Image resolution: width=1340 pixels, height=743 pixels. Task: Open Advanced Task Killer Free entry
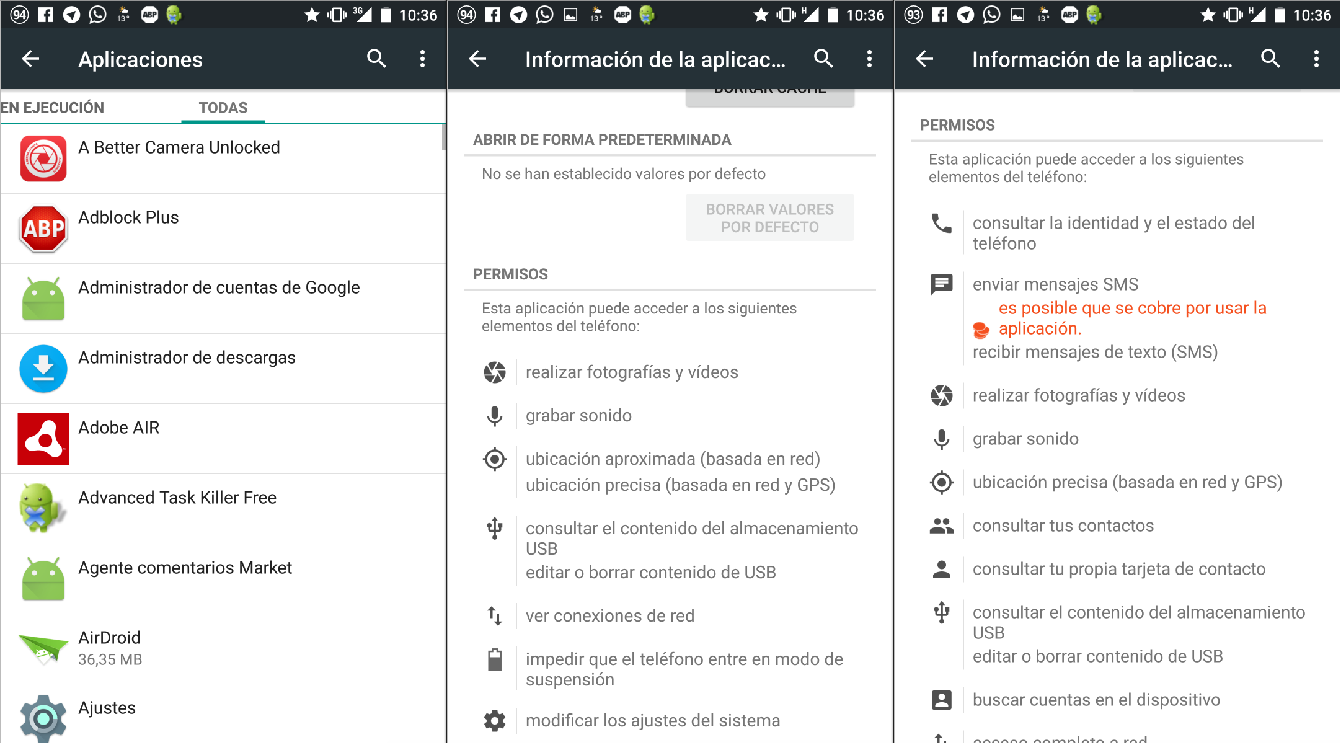click(x=223, y=509)
